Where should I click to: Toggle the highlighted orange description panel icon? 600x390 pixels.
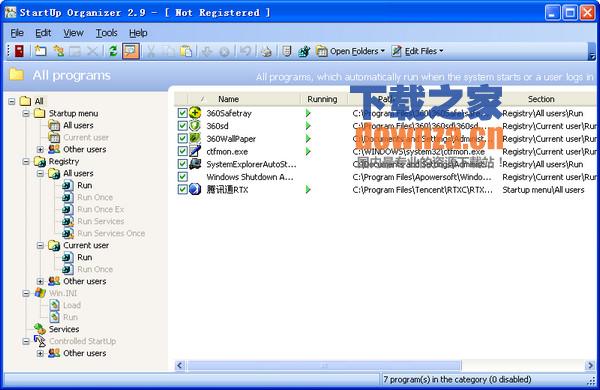pyautogui.click(x=130, y=51)
